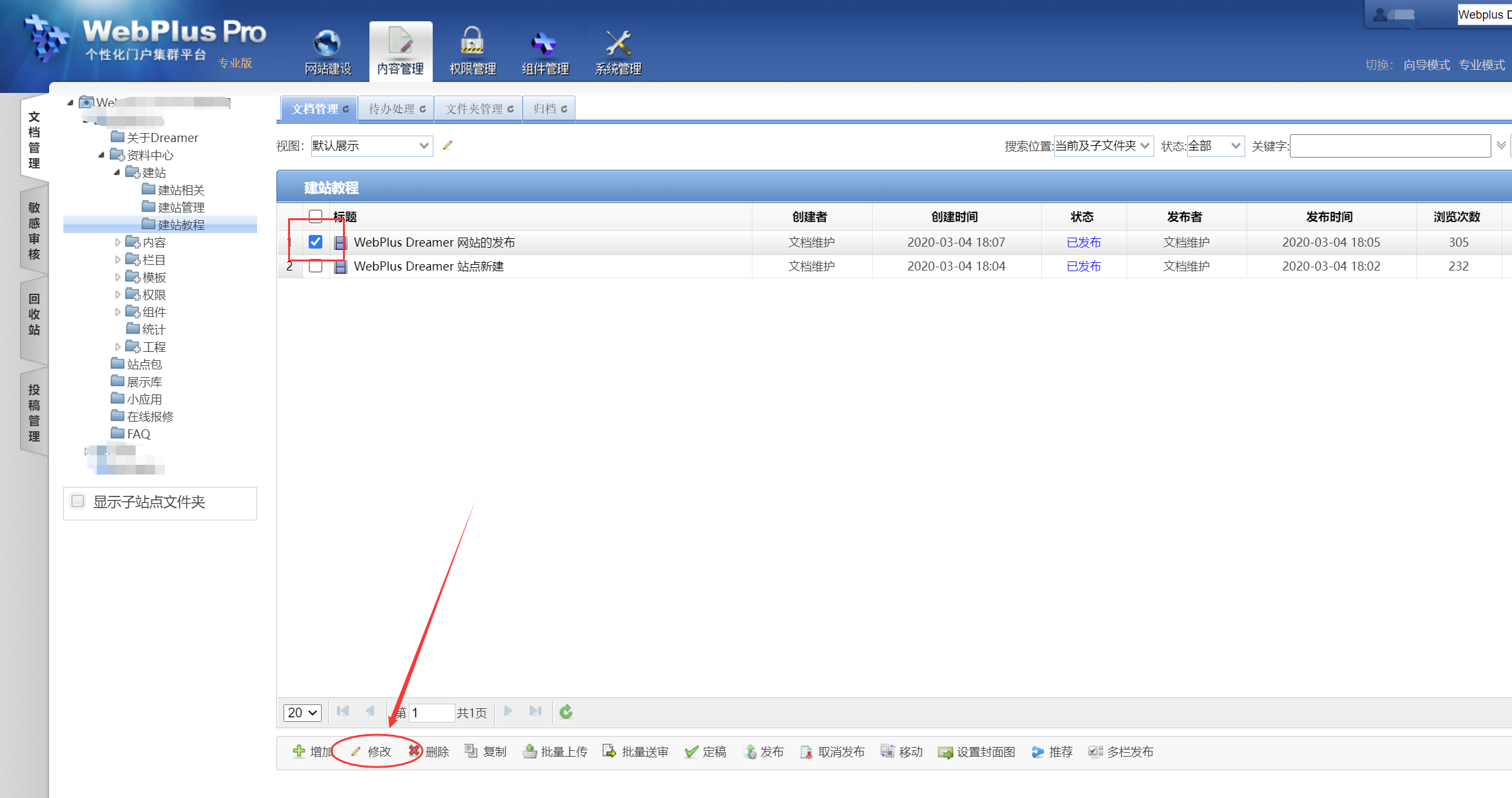Click the 增加 green plus icon
This screenshot has width=1512, height=798.
[x=298, y=751]
